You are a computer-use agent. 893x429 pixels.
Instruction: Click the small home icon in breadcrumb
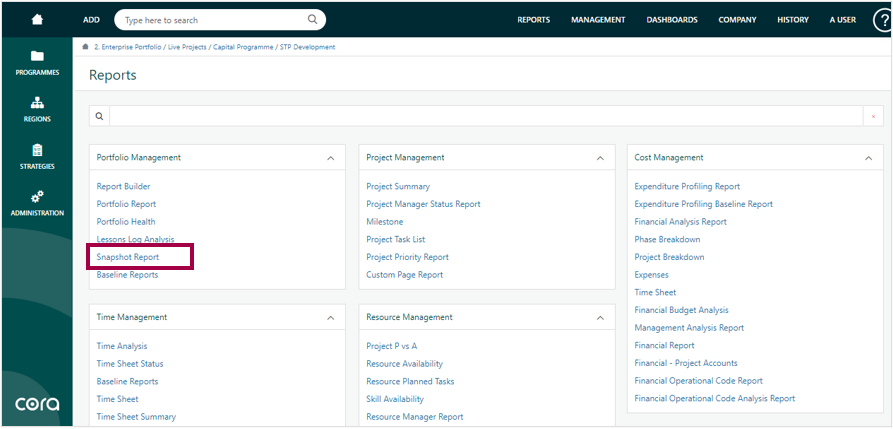click(85, 47)
